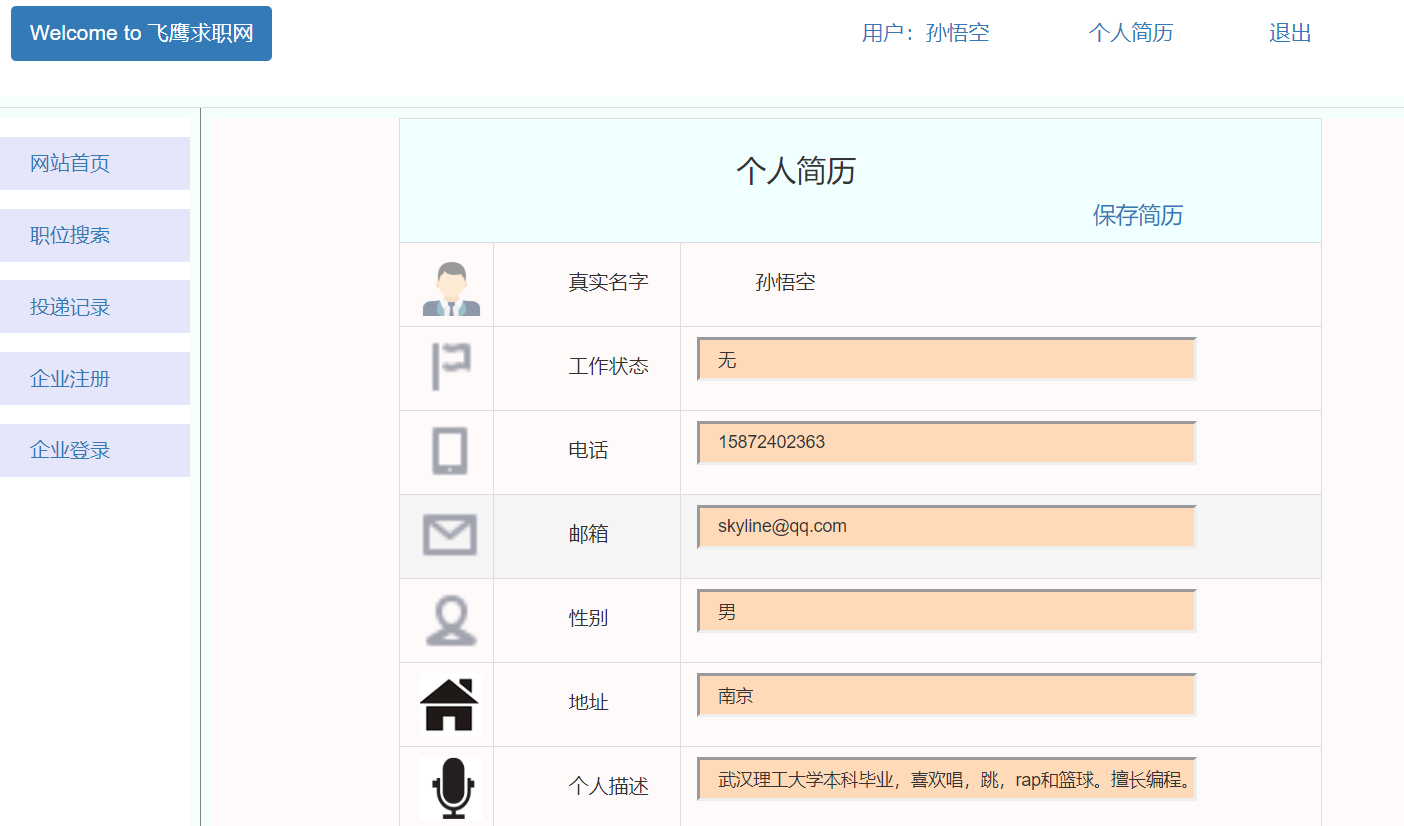The width and height of the screenshot is (1404, 826).
Task: Click the envelope icon beside 邮箱
Action: pos(450,534)
